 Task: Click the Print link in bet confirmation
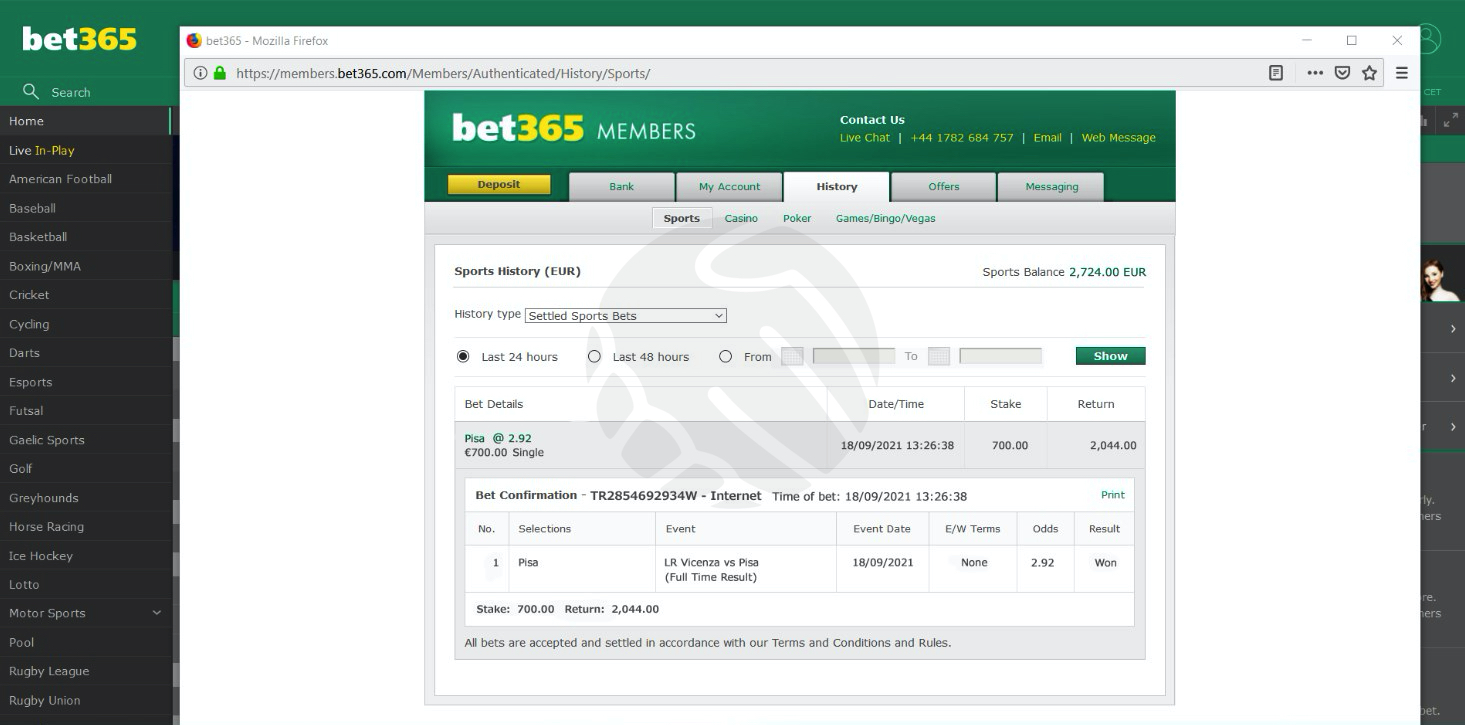point(1112,495)
